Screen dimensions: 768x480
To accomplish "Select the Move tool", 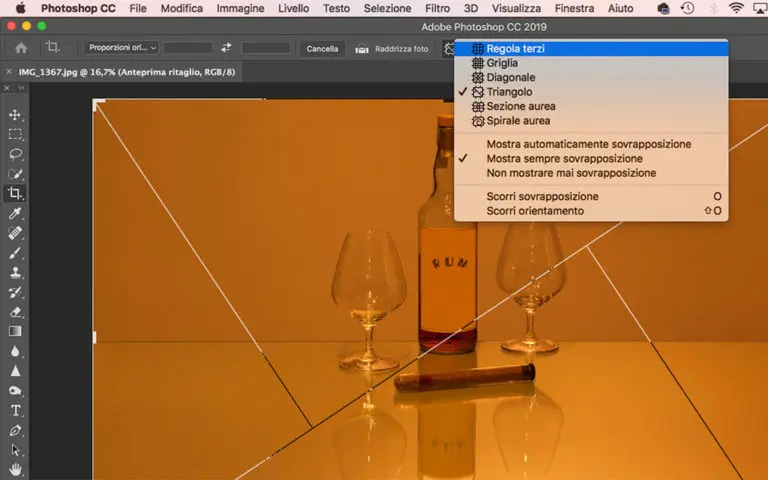I will click(x=16, y=115).
